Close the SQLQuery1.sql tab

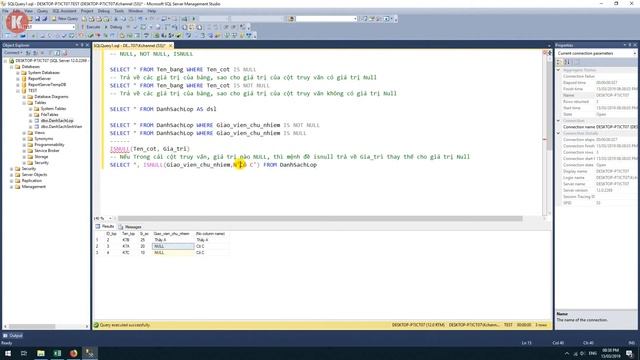pos(171,46)
